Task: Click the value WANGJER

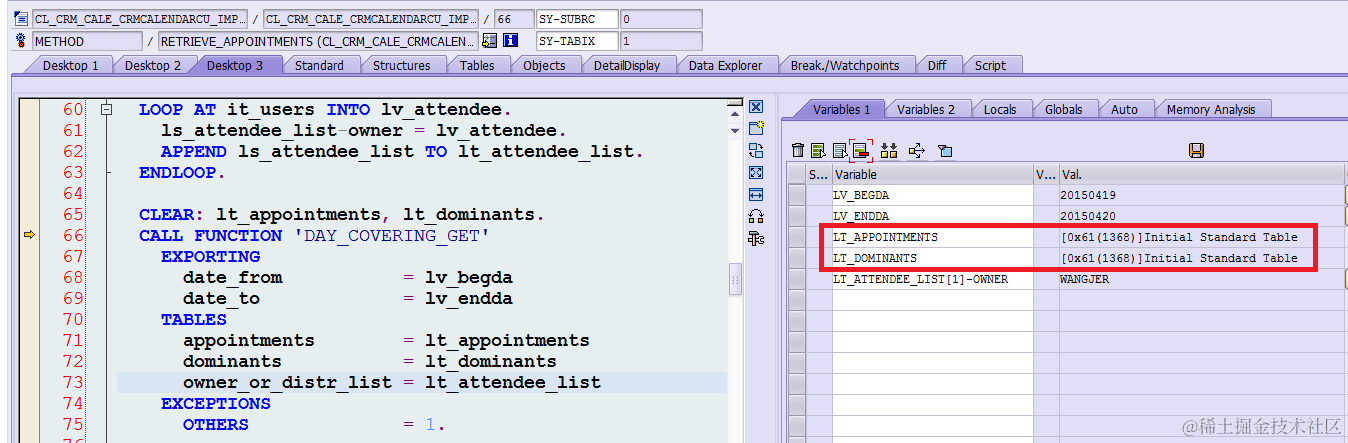Action: point(1084,279)
